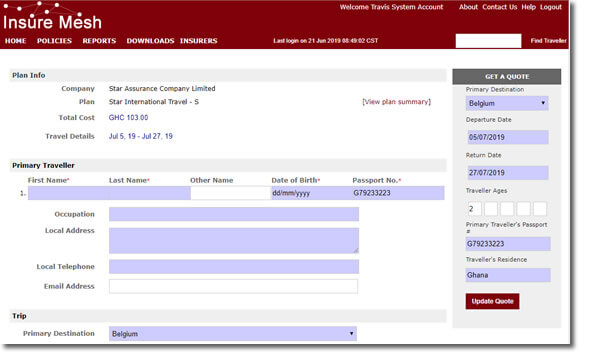
Task: Click the fifth Traveller Ages box
Action: (x=540, y=209)
